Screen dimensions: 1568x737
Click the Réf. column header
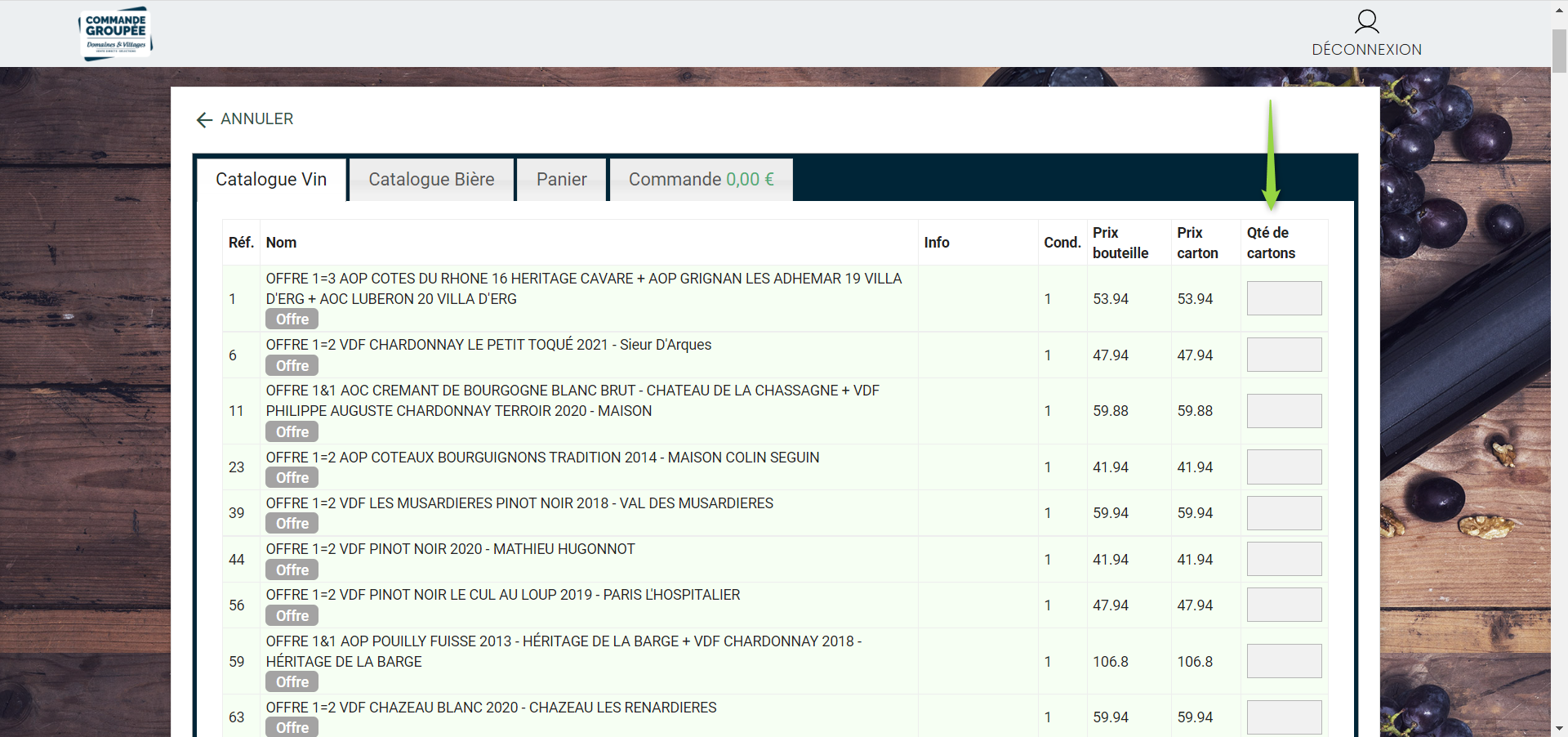coord(241,243)
